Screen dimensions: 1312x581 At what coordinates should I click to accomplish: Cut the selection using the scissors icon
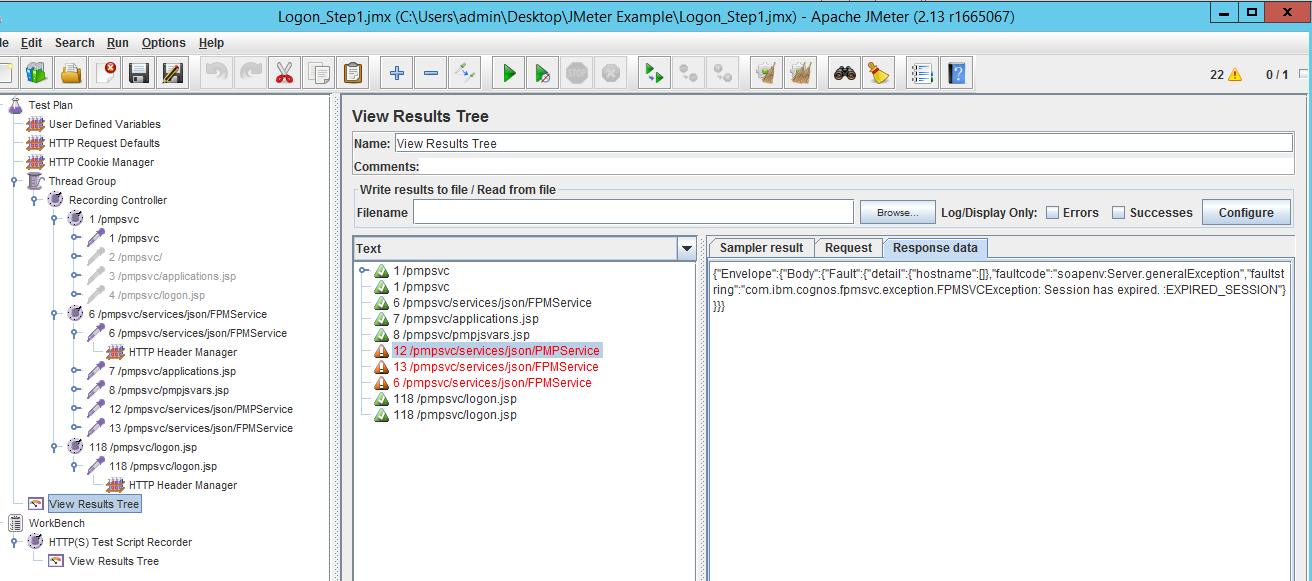pyautogui.click(x=285, y=73)
